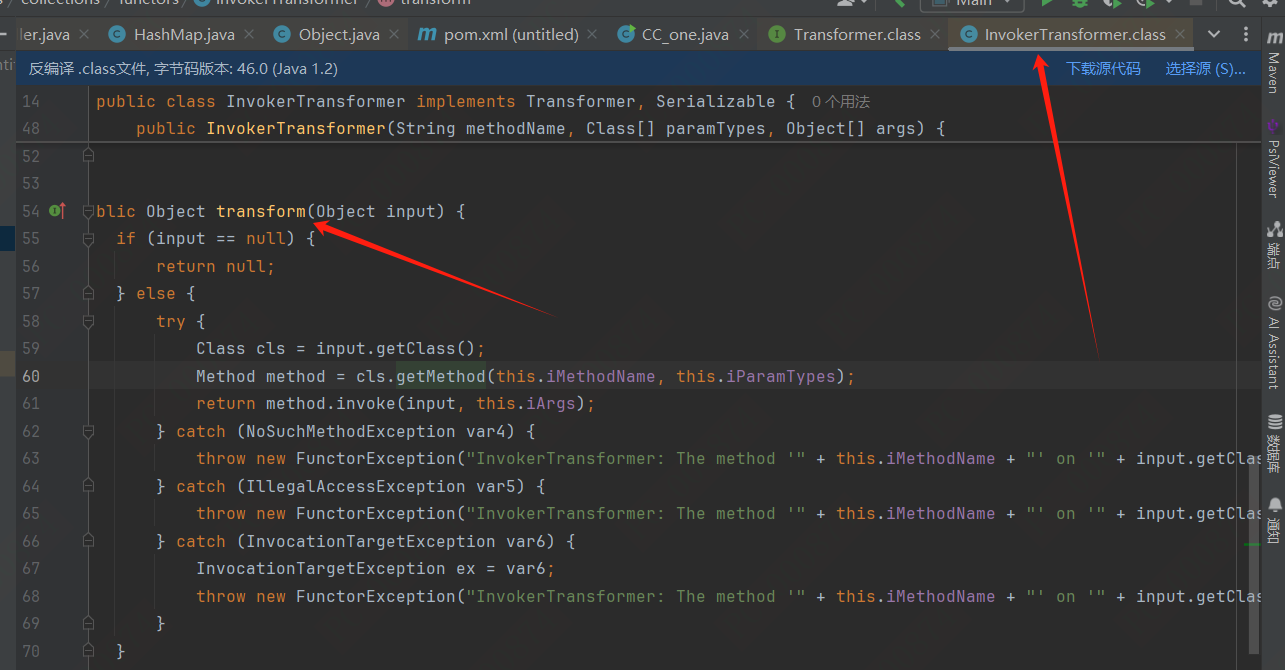This screenshot has height=670, width=1285.
Task: Close the Transformer.class tab
Action: point(936,34)
